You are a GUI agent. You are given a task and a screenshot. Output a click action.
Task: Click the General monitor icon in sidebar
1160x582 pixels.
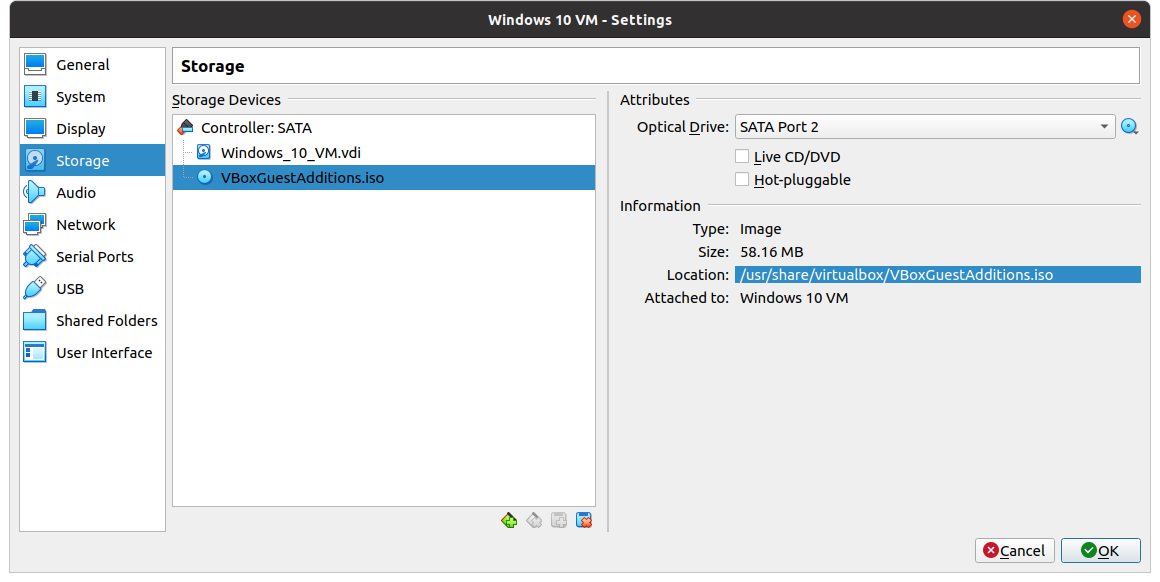pos(35,64)
